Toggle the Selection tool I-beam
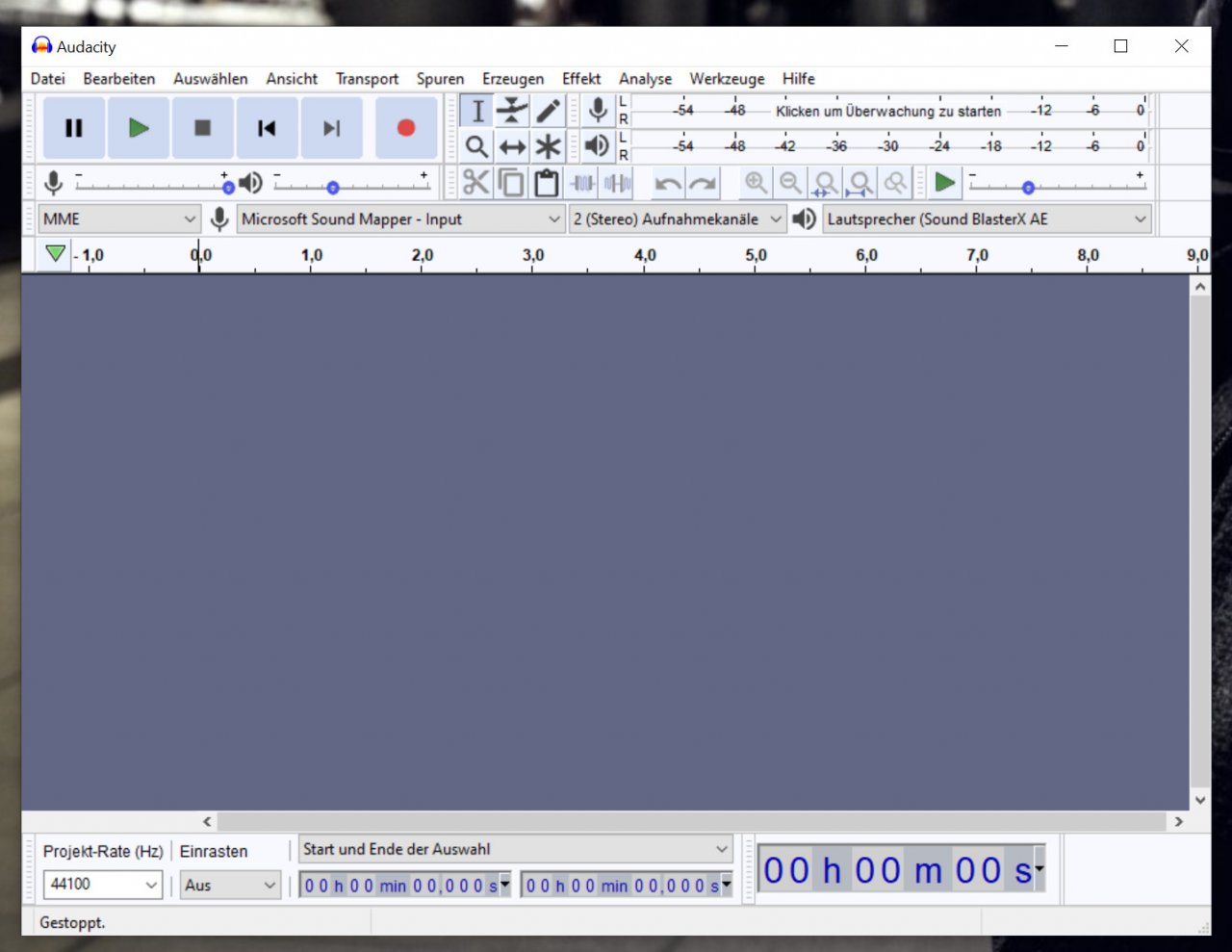 pos(476,111)
